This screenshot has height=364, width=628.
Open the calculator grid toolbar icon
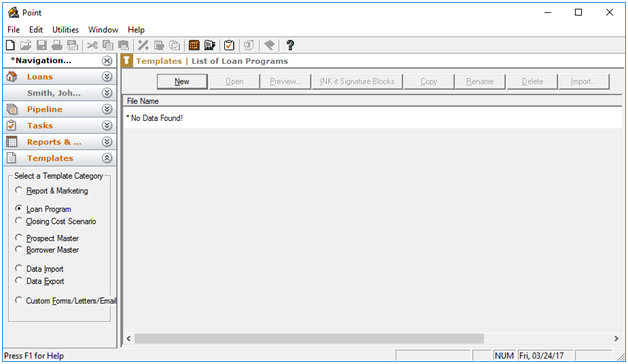pyautogui.click(x=194, y=45)
